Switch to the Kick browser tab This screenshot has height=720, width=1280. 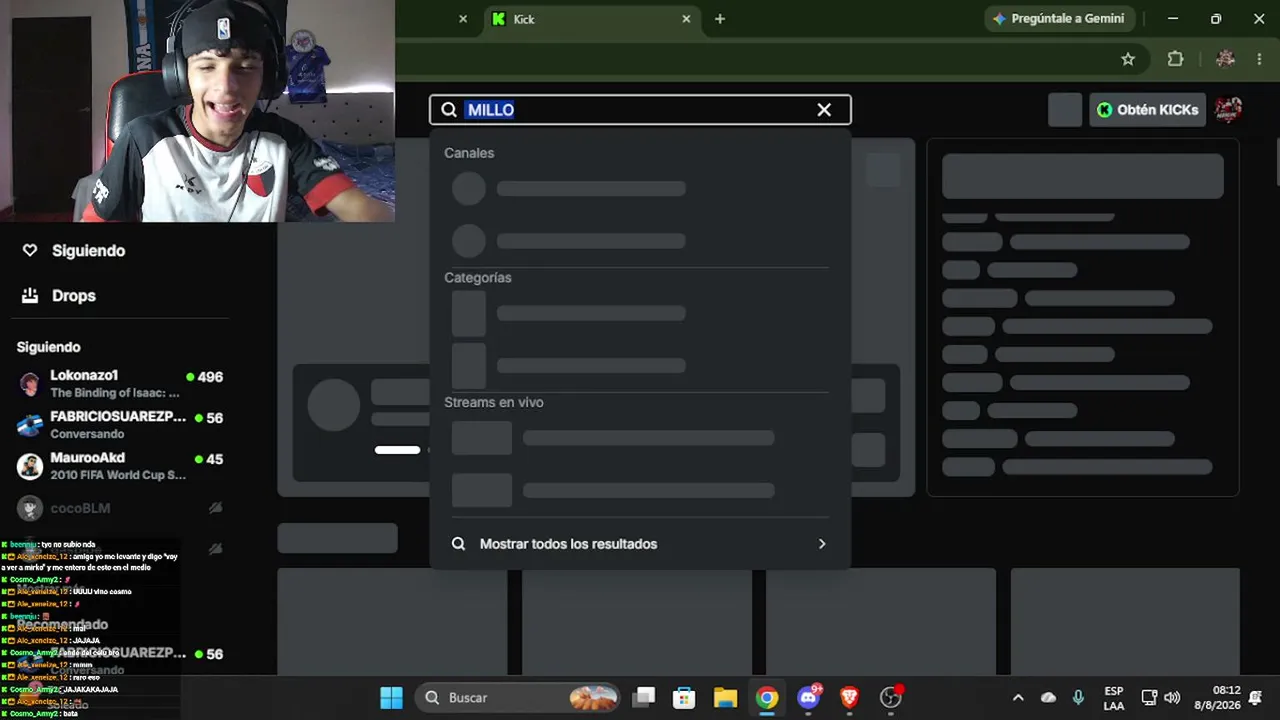[590, 19]
